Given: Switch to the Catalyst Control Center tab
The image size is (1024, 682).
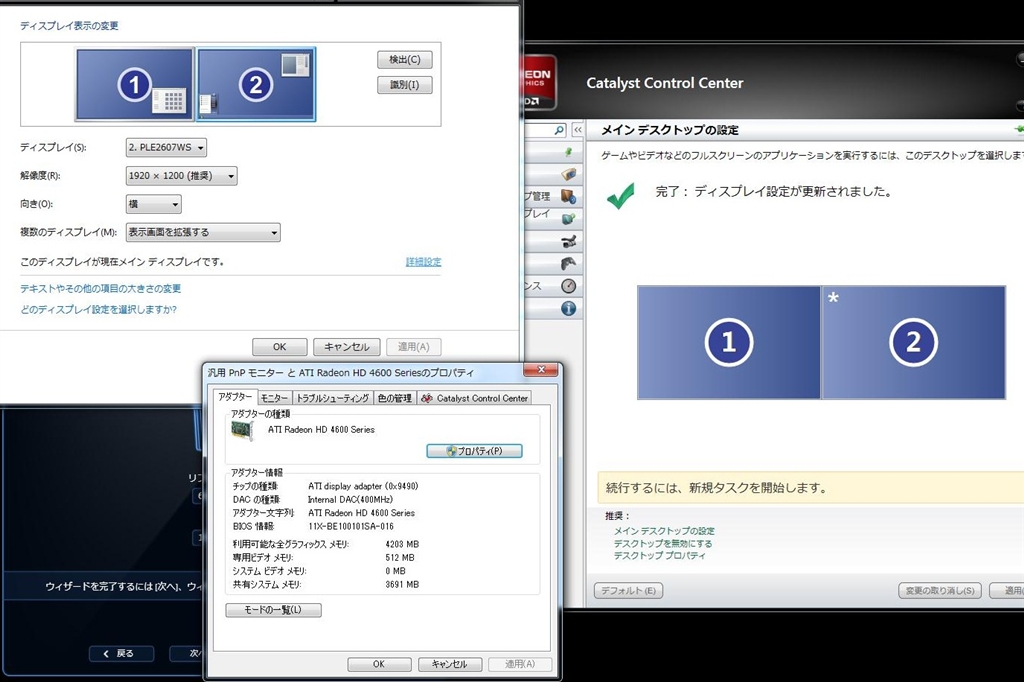Looking at the screenshot, I should pos(474,398).
